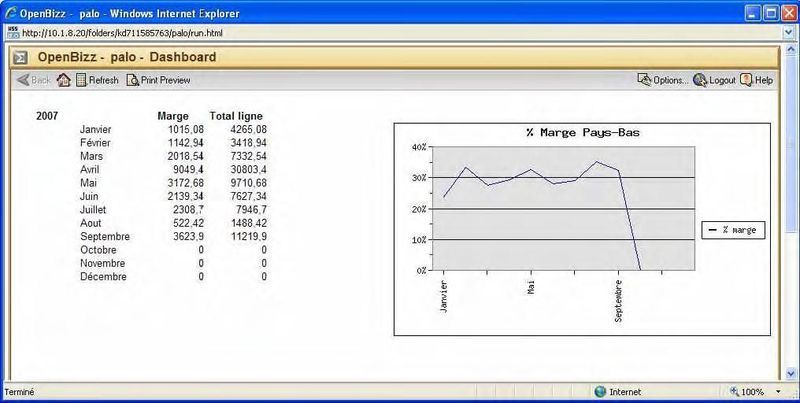Click the address bar URL
This screenshot has height=403, width=800.
[x=120, y=33]
